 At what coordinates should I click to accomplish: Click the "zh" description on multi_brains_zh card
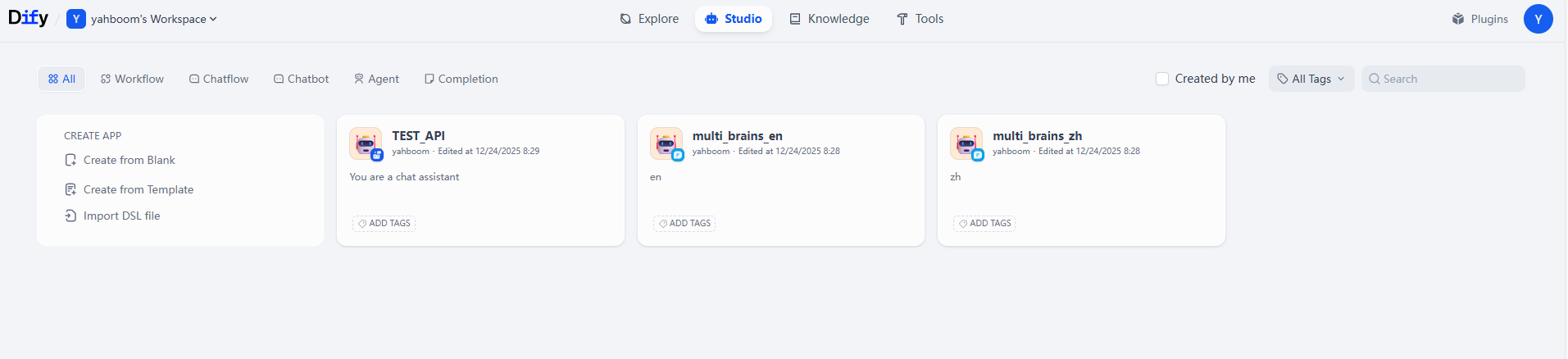(x=956, y=177)
